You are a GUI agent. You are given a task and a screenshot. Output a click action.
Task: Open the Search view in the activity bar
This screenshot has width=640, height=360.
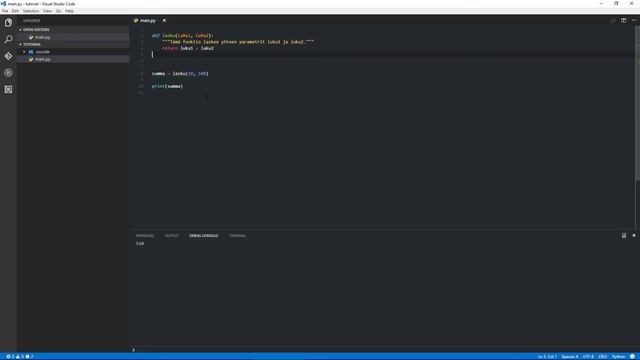(x=8, y=39)
